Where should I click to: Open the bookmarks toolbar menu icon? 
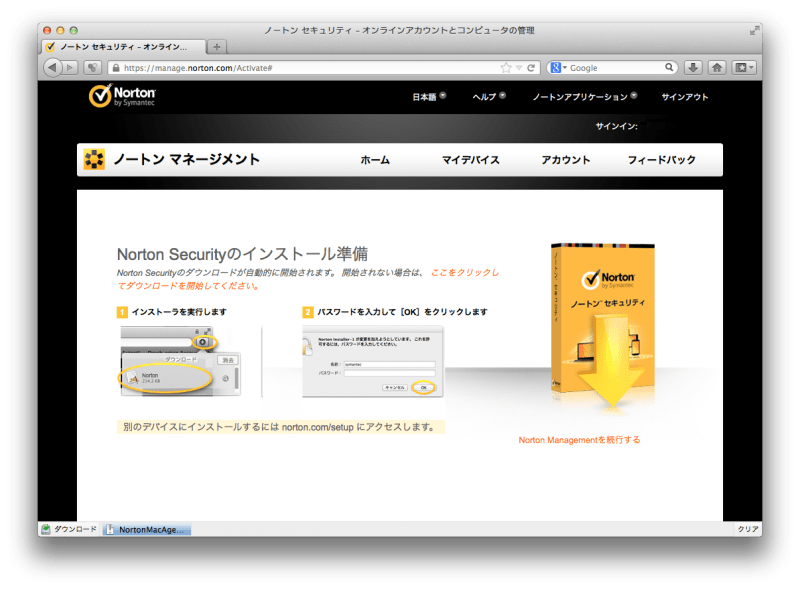click(744, 67)
